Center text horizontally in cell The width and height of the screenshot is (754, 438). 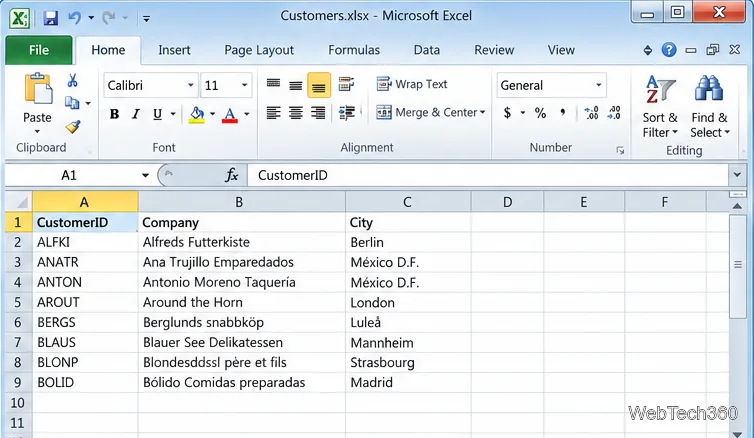coord(296,113)
